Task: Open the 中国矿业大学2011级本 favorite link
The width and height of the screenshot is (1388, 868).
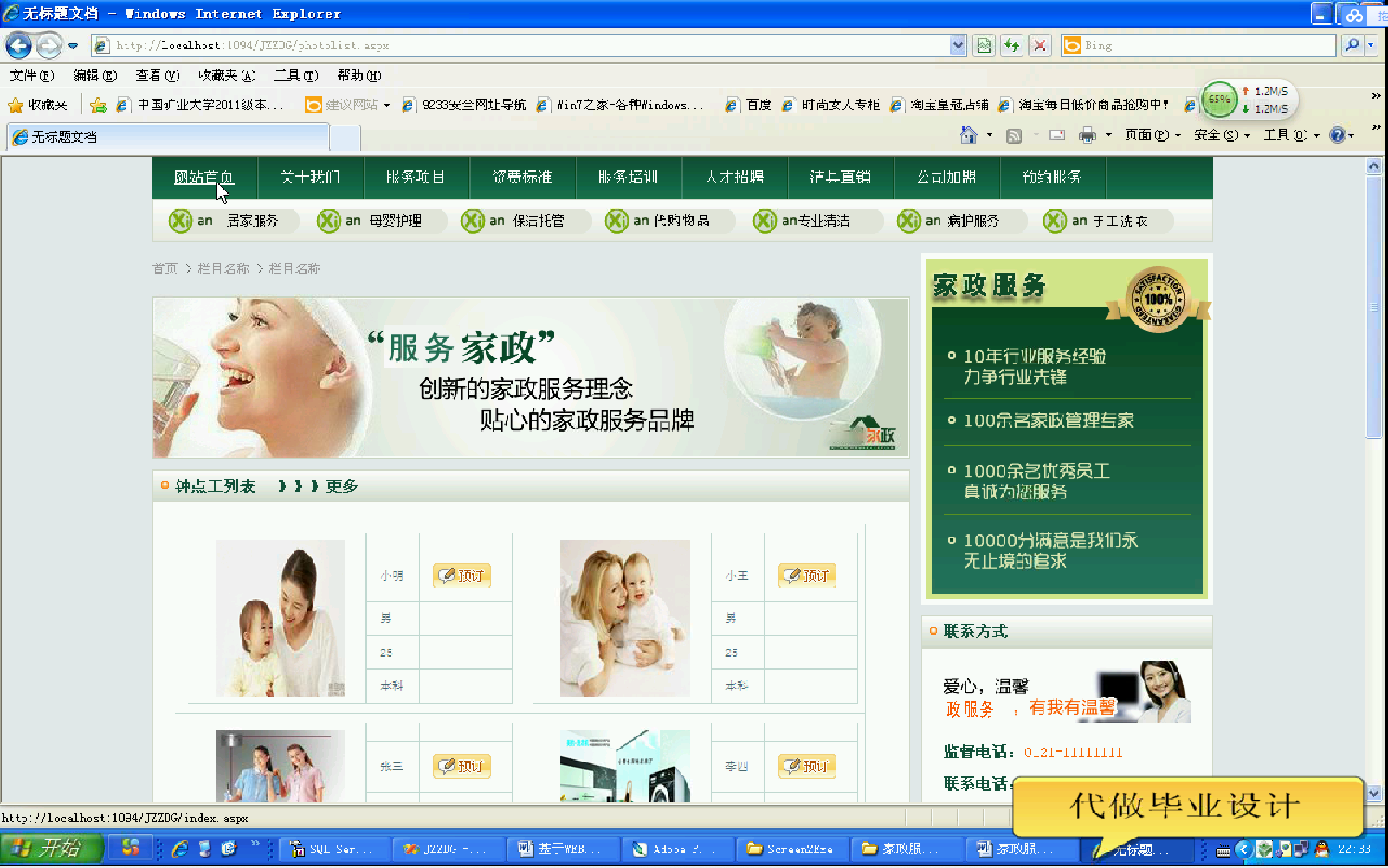Action: tap(200, 105)
